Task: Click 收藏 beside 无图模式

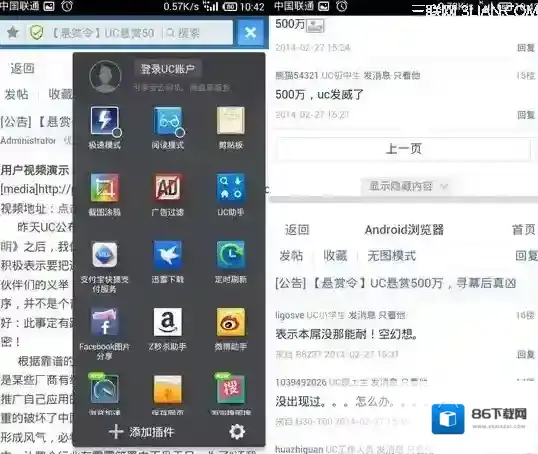Action: pyautogui.click(x=335, y=256)
